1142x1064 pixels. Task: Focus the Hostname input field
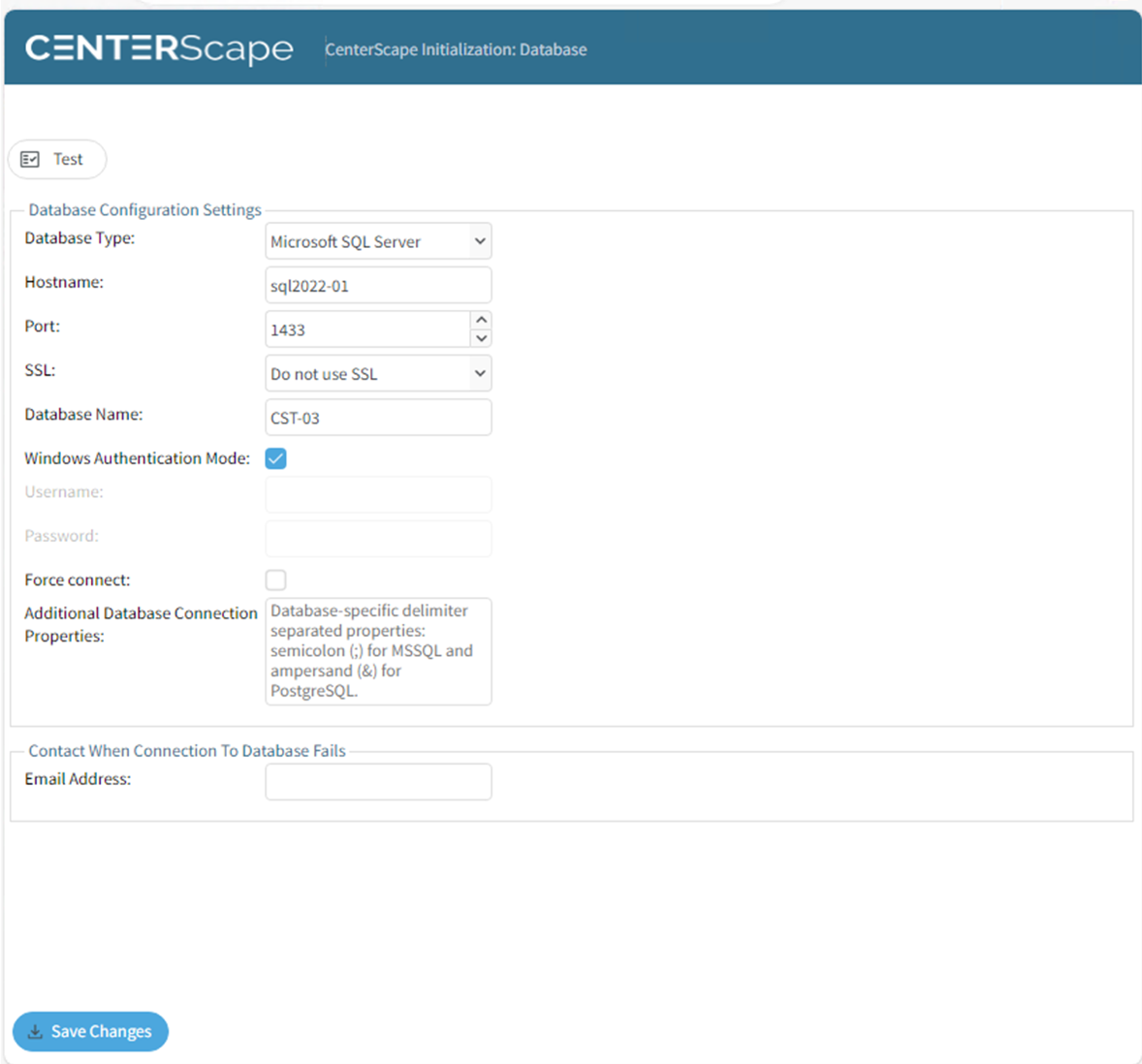pos(378,286)
